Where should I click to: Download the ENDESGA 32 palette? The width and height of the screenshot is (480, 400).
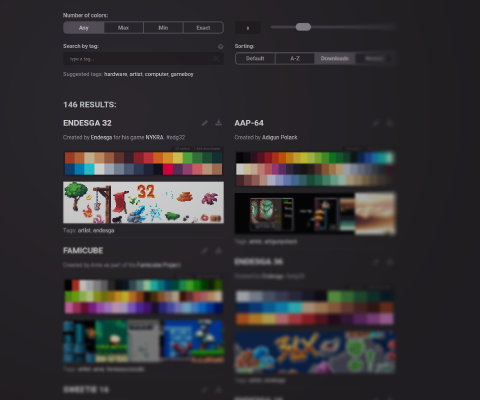click(218, 123)
